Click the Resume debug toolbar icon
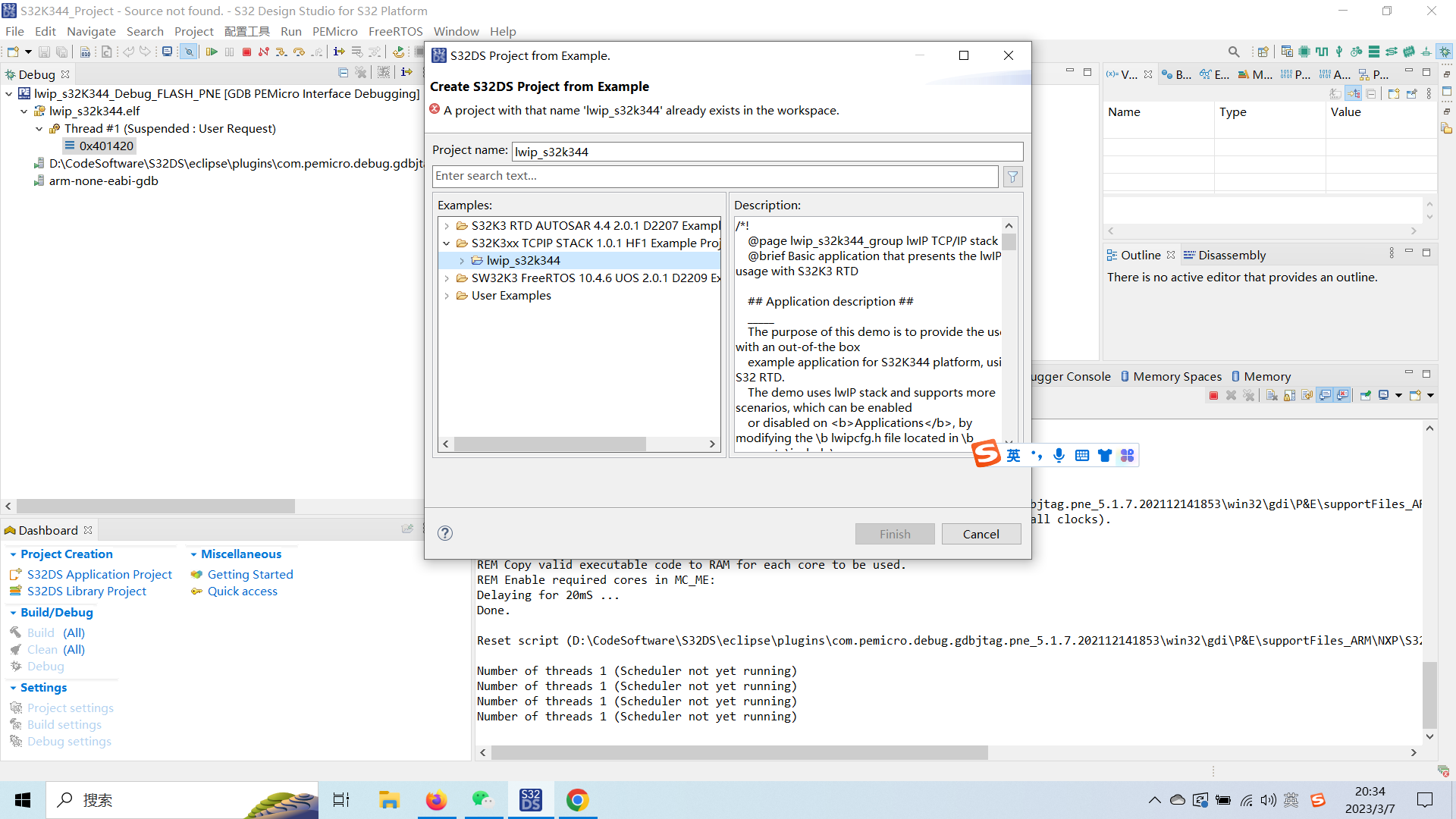1456x819 pixels. click(212, 52)
